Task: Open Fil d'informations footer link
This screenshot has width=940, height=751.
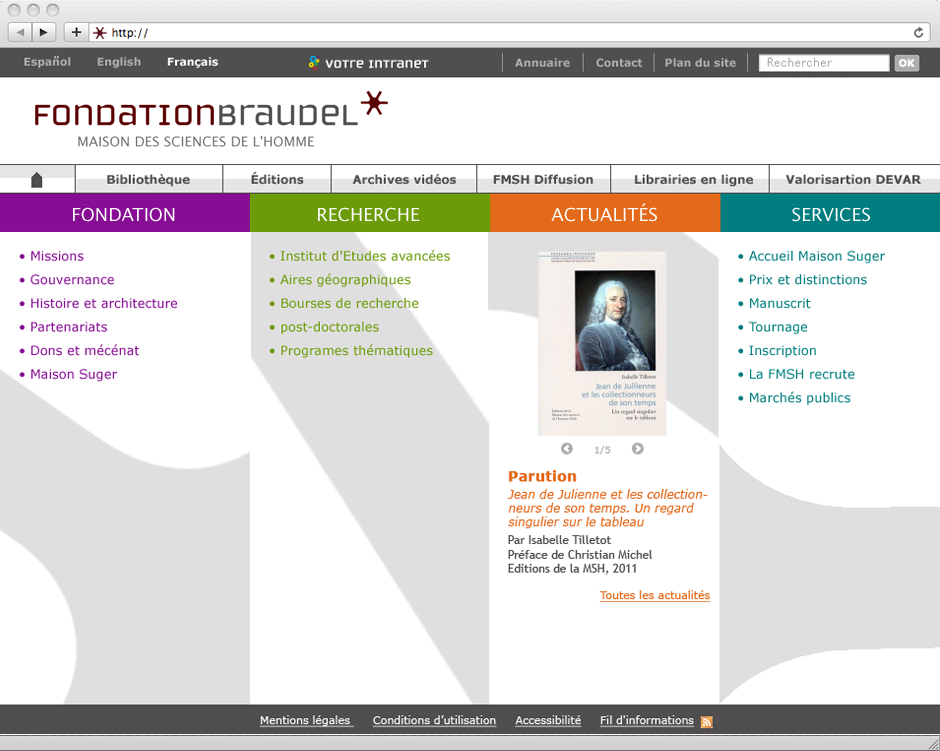Action: tap(647, 720)
